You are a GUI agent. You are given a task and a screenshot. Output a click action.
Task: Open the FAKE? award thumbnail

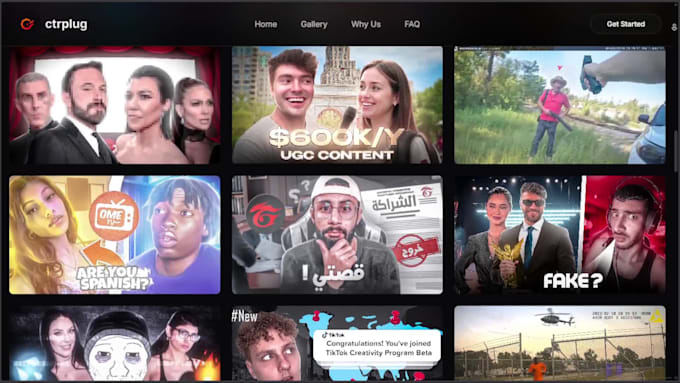[560, 235]
